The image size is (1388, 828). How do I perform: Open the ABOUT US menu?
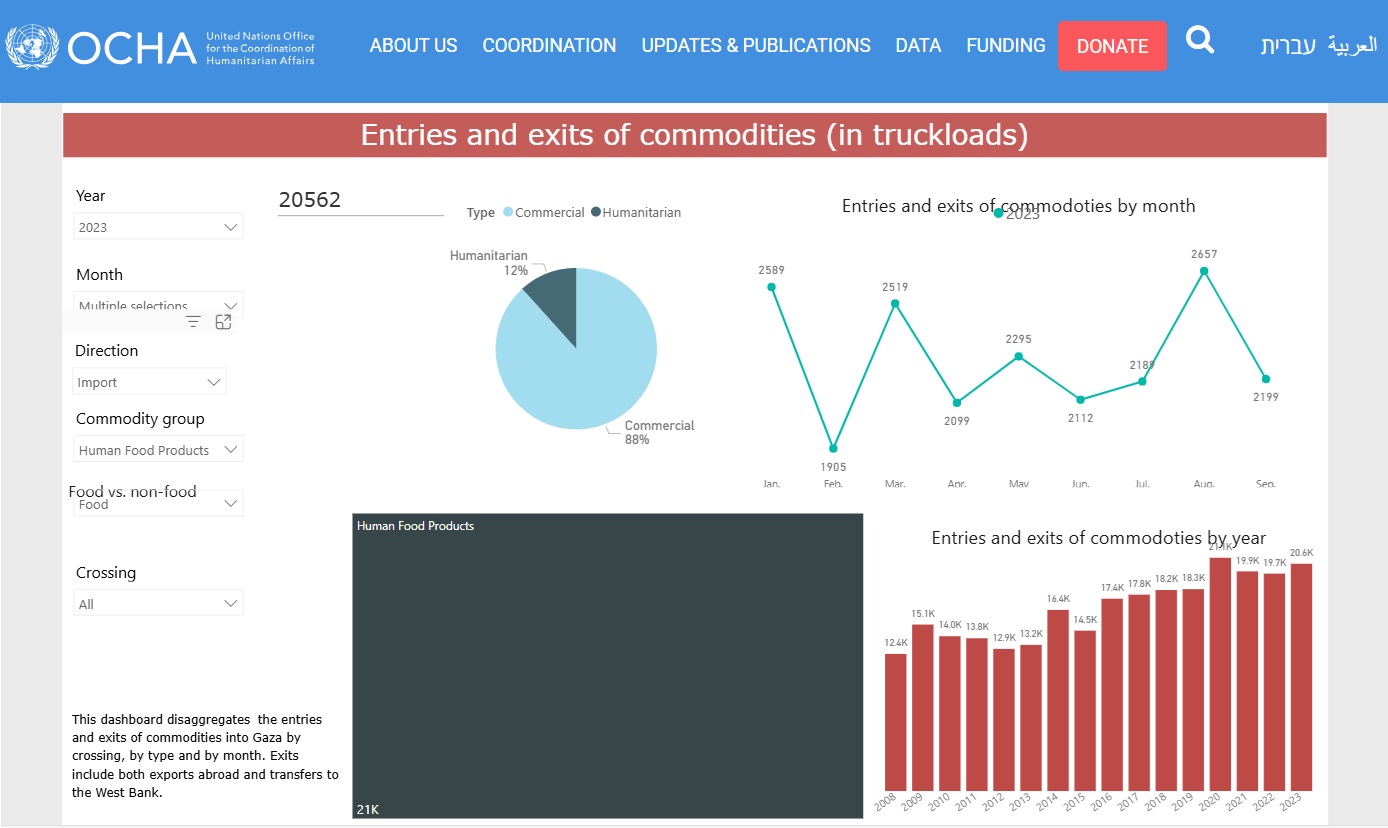(413, 46)
